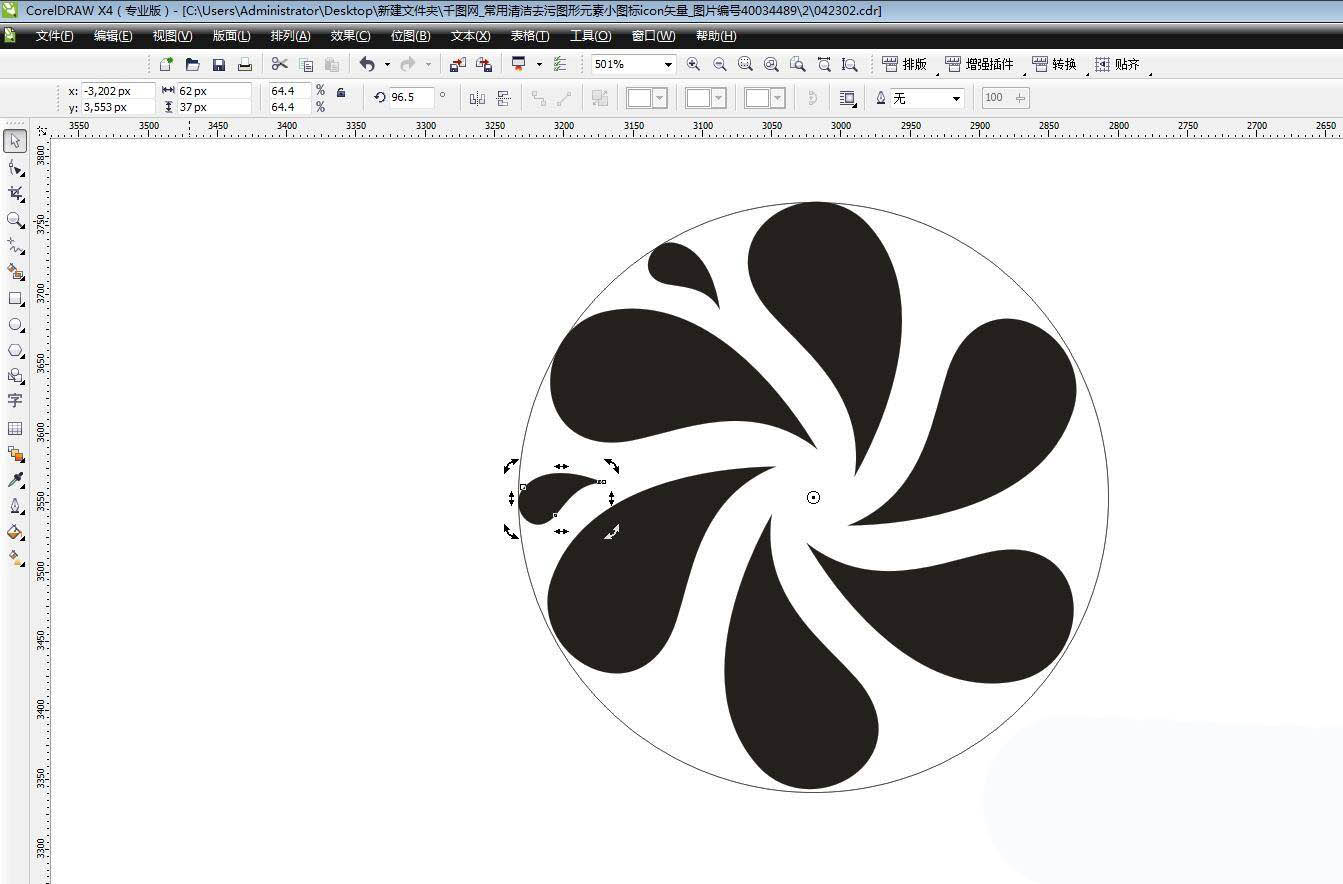Activate the Eyedropper tool

click(x=15, y=480)
